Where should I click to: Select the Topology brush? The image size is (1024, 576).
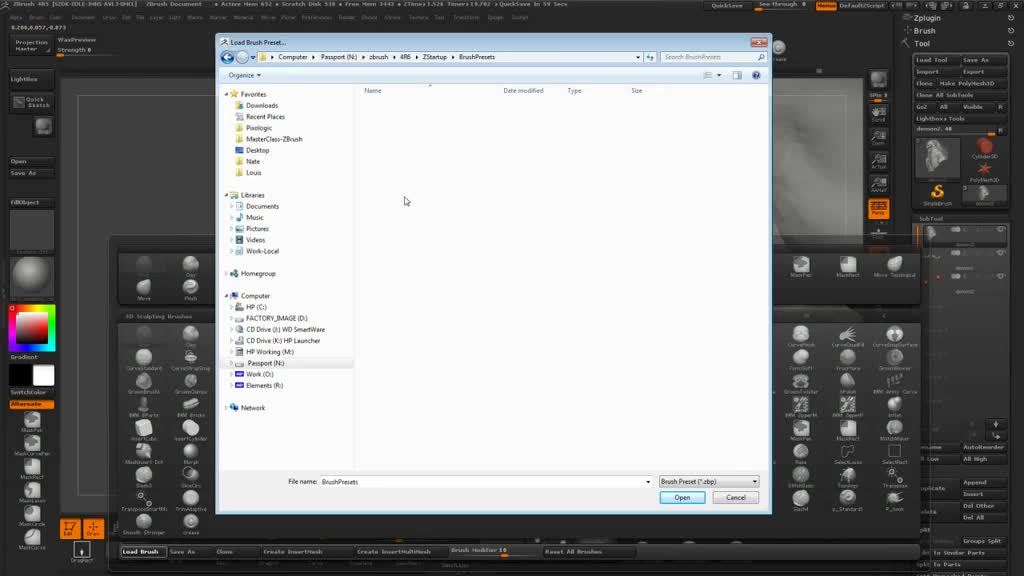pyautogui.click(x=848, y=475)
